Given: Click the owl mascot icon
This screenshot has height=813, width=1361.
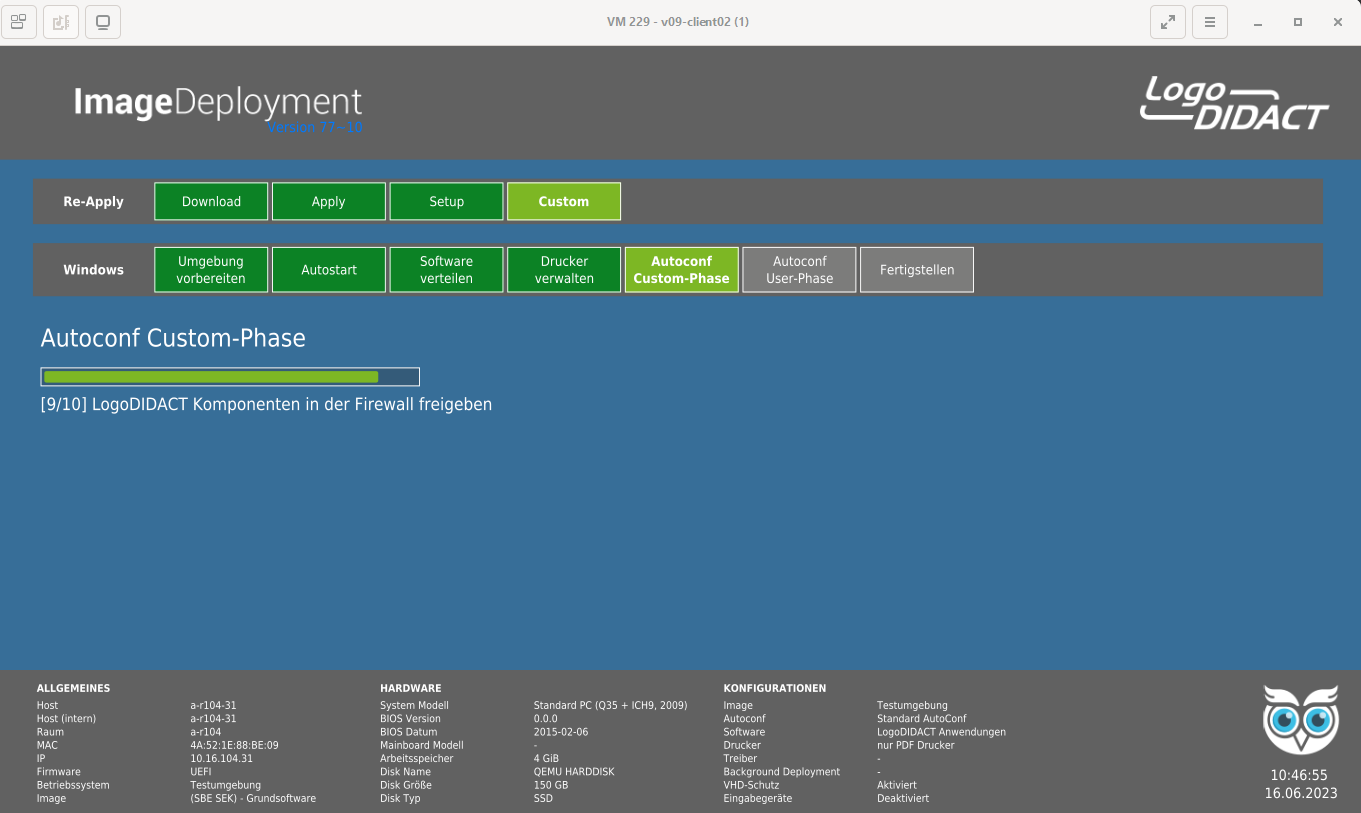Looking at the screenshot, I should (1301, 719).
